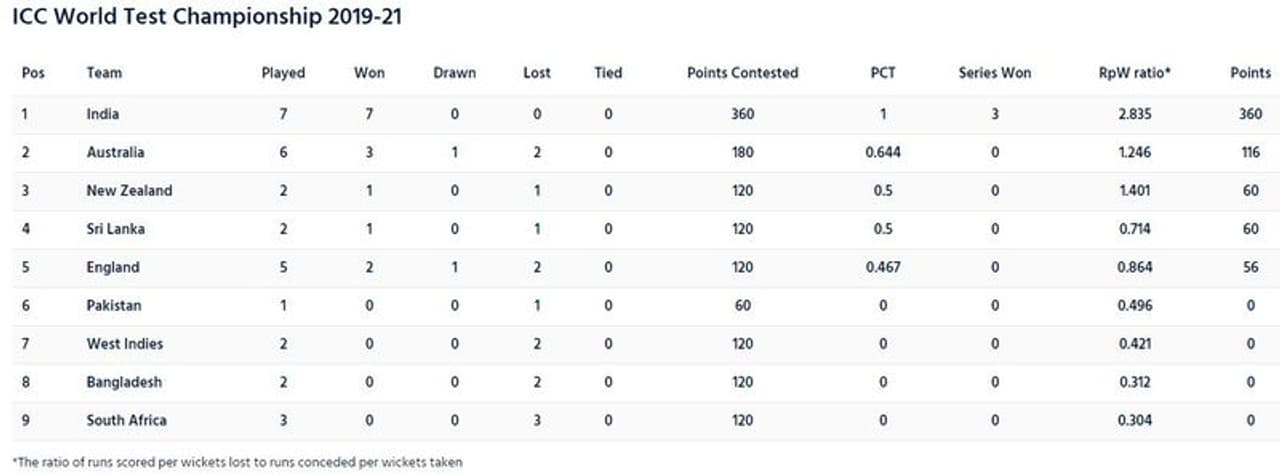Choose the England team name
The image size is (1280, 475).
(x=113, y=267)
